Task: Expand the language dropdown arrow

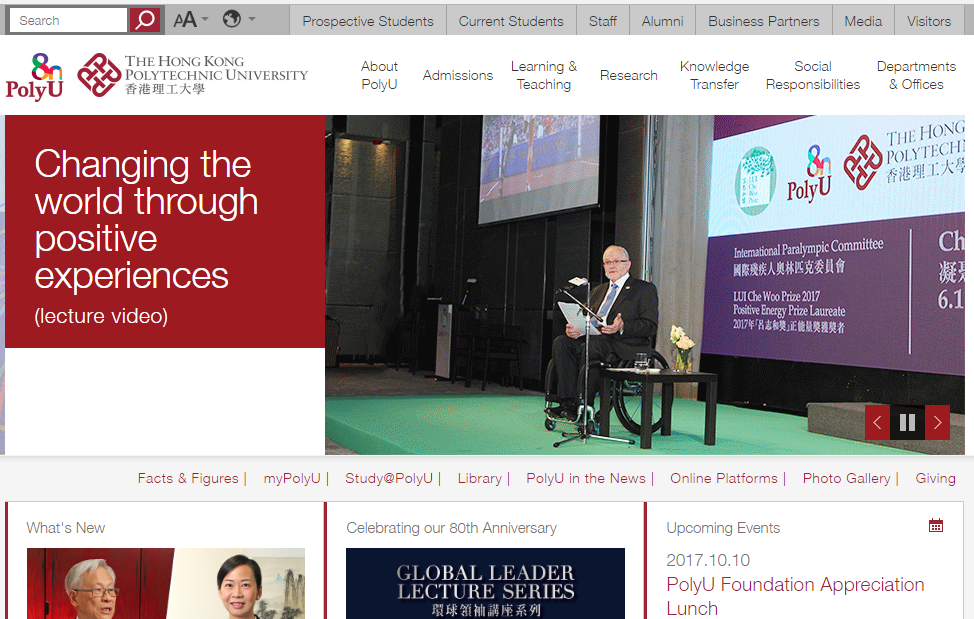Action: click(x=252, y=19)
